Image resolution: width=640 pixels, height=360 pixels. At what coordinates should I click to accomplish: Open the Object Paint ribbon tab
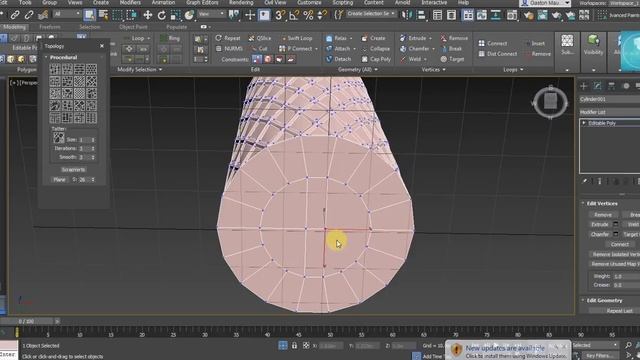coord(133,27)
